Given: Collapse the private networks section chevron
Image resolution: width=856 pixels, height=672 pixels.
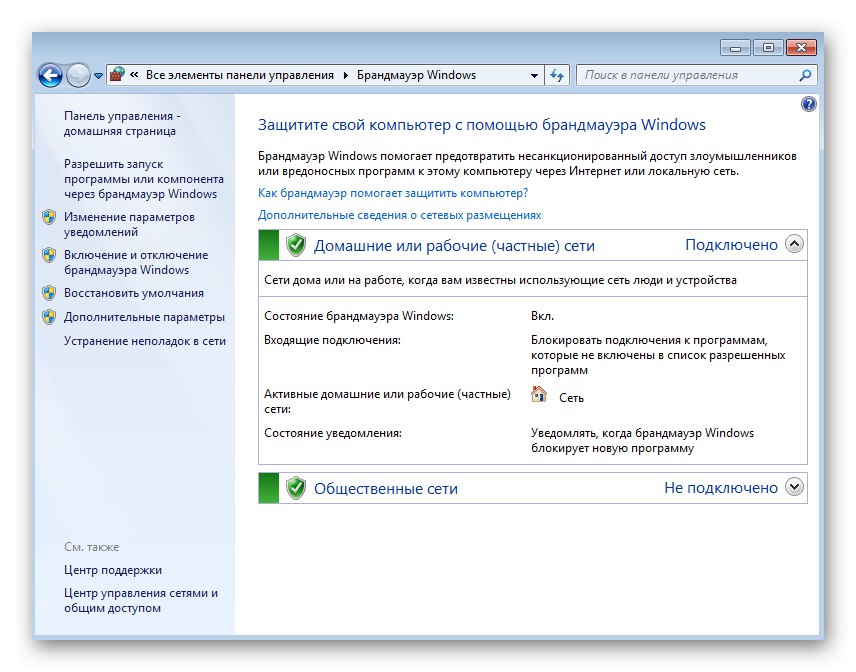Looking at the screenshot, I should click(x=794, y=244).
